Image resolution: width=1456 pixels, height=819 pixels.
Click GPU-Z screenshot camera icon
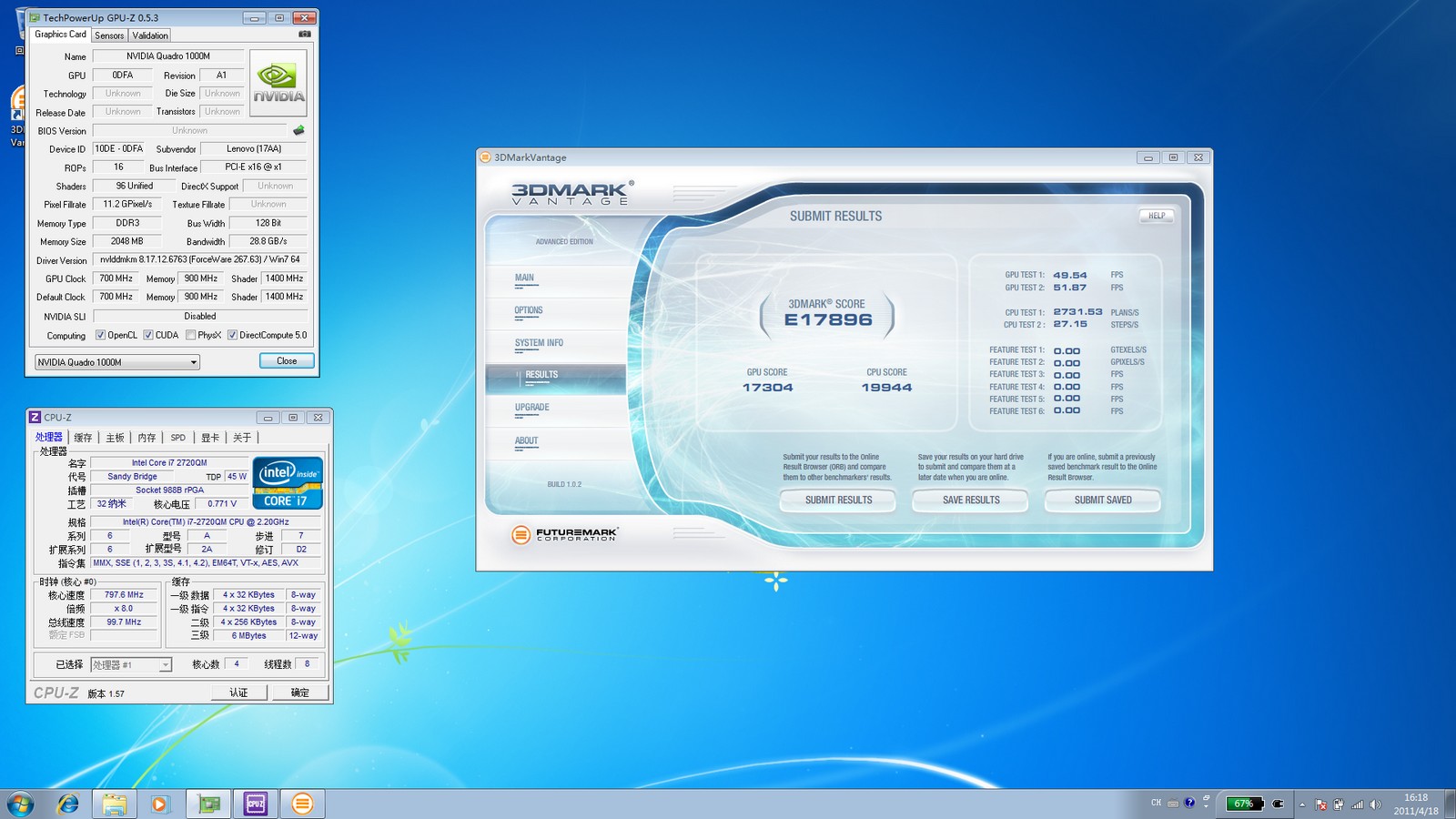coord(304,35)
